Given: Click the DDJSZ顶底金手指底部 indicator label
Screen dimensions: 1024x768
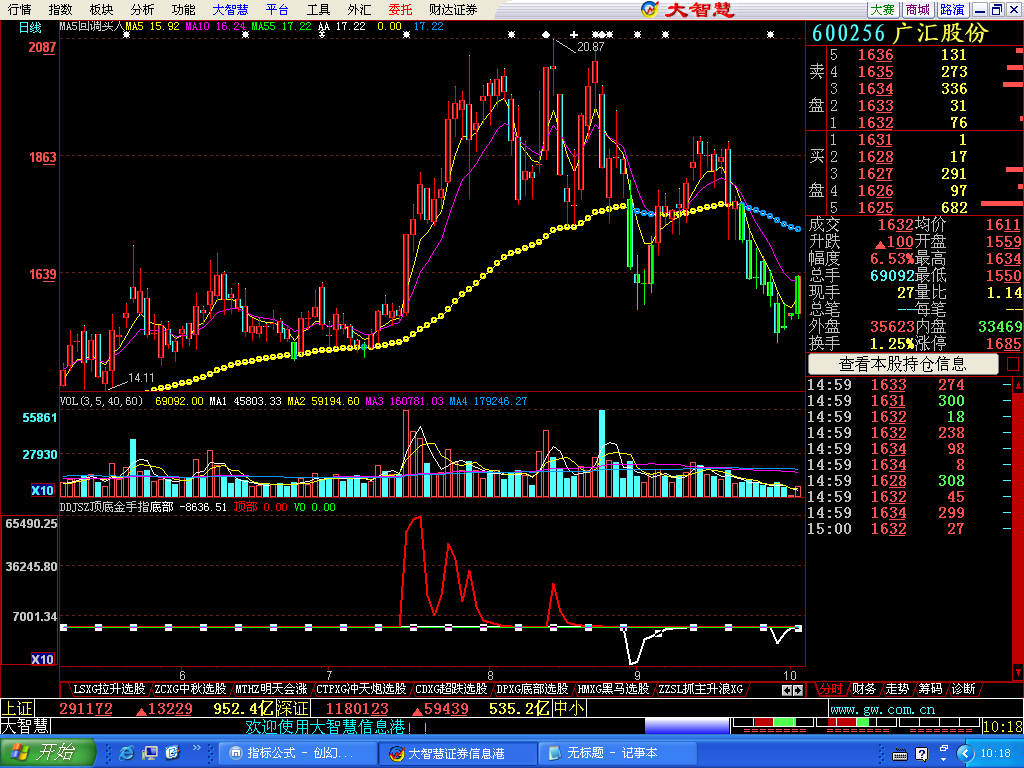Looking at the screenshot, I should click(116, 507).
